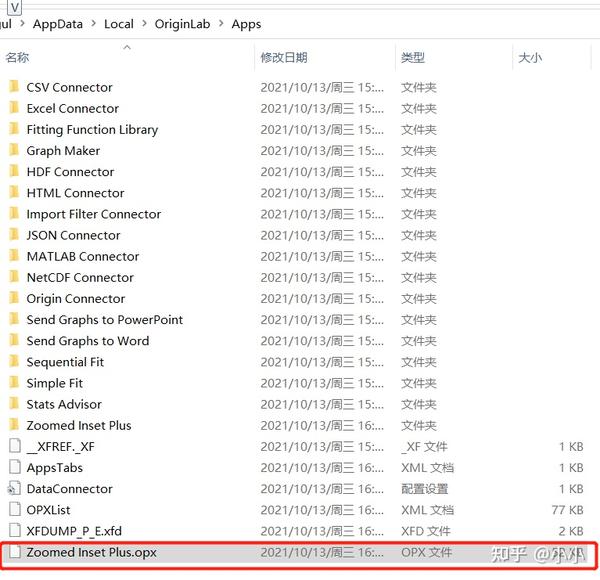The image size is (600, 580).
Task: Click the AppsTabs file icon
Action: [15, 467]
